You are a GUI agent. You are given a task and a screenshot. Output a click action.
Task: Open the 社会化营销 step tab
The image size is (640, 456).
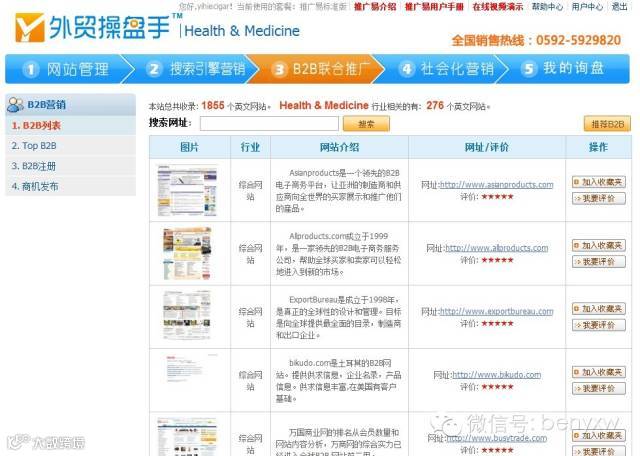(x=446, y=69)
